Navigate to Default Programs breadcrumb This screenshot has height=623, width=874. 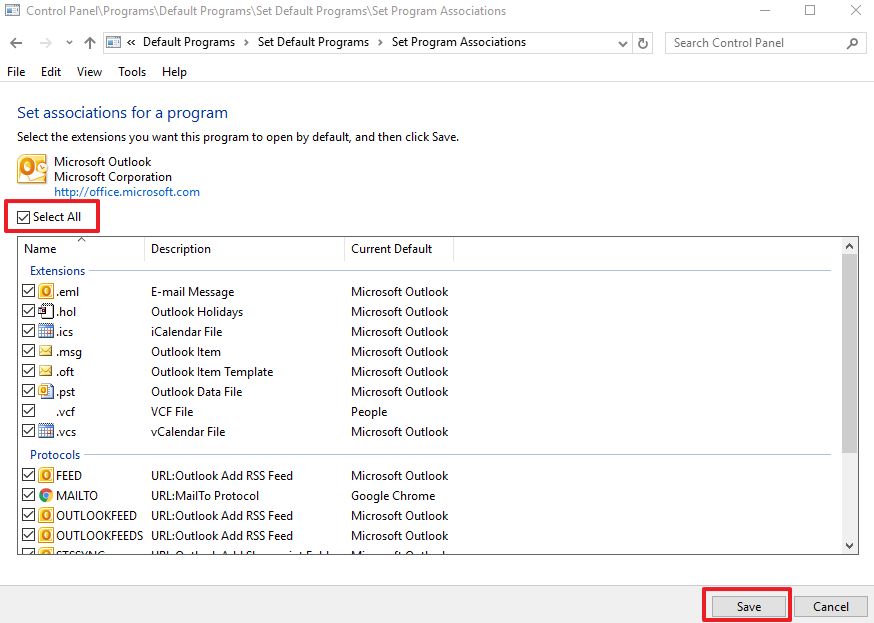(189, 42)
